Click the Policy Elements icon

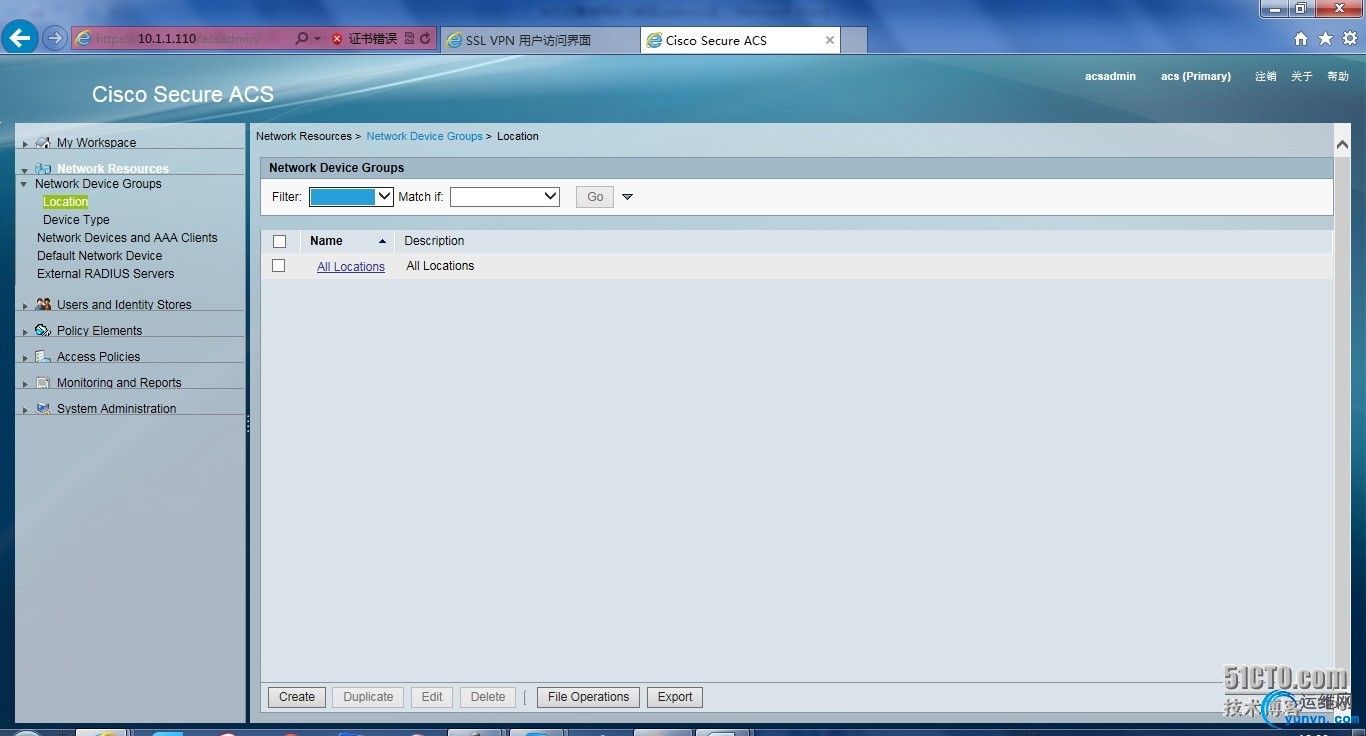coord(43,331)
